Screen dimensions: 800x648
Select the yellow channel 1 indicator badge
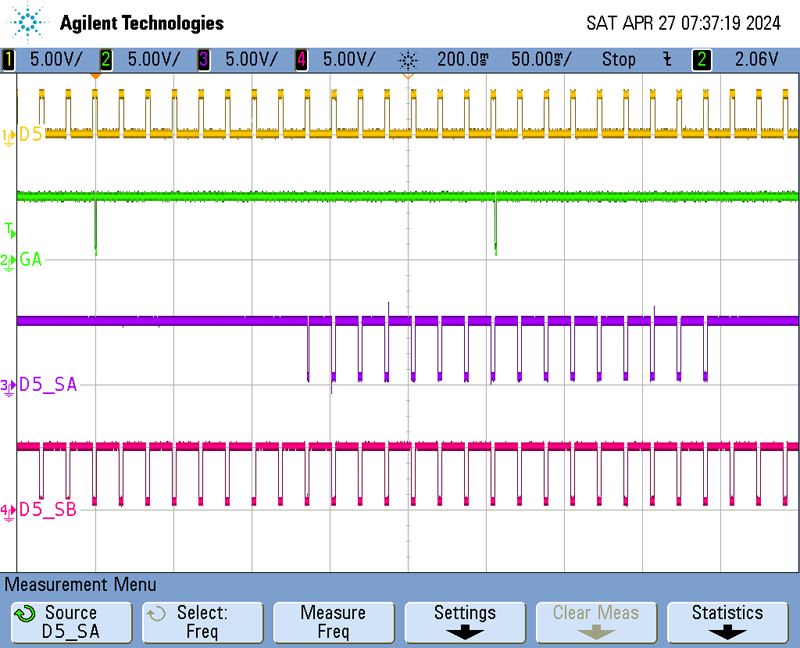pyautogui.click(x=9, y=59)
